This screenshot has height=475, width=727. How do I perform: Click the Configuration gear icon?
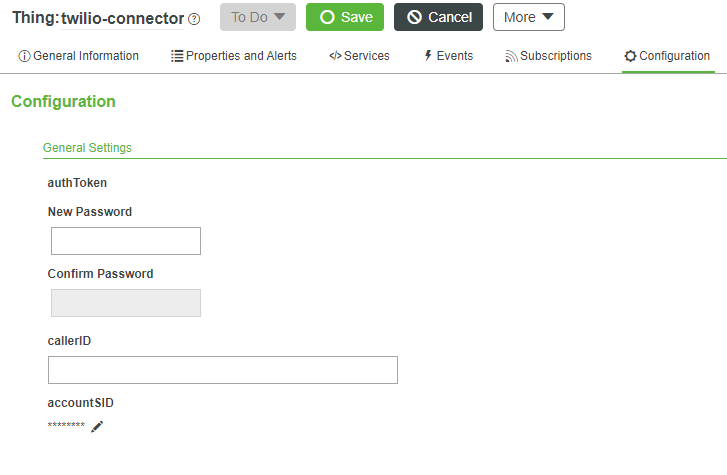630,56
